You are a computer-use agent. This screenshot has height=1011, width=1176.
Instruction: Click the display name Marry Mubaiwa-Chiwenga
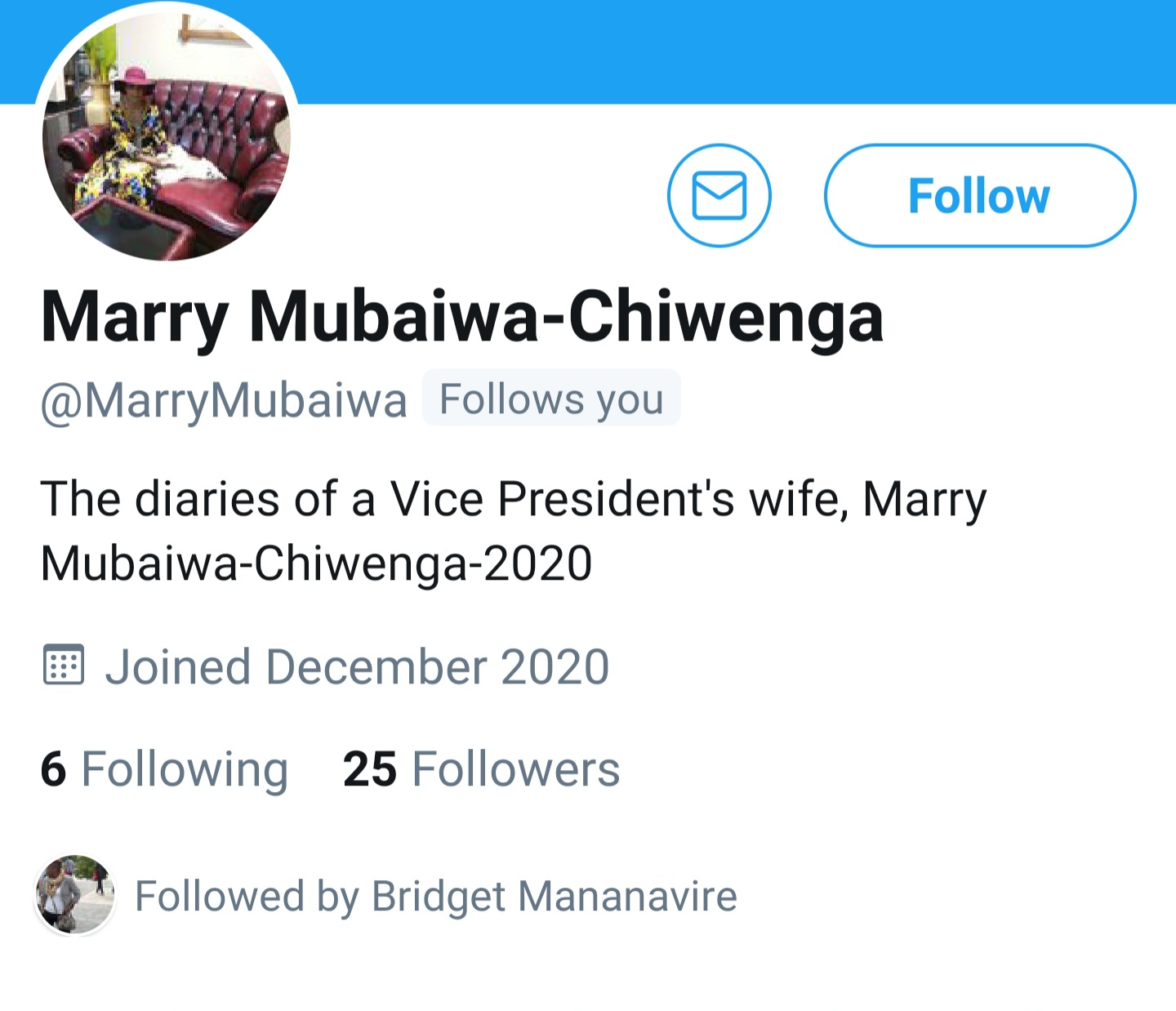click(x=462, y=317)
